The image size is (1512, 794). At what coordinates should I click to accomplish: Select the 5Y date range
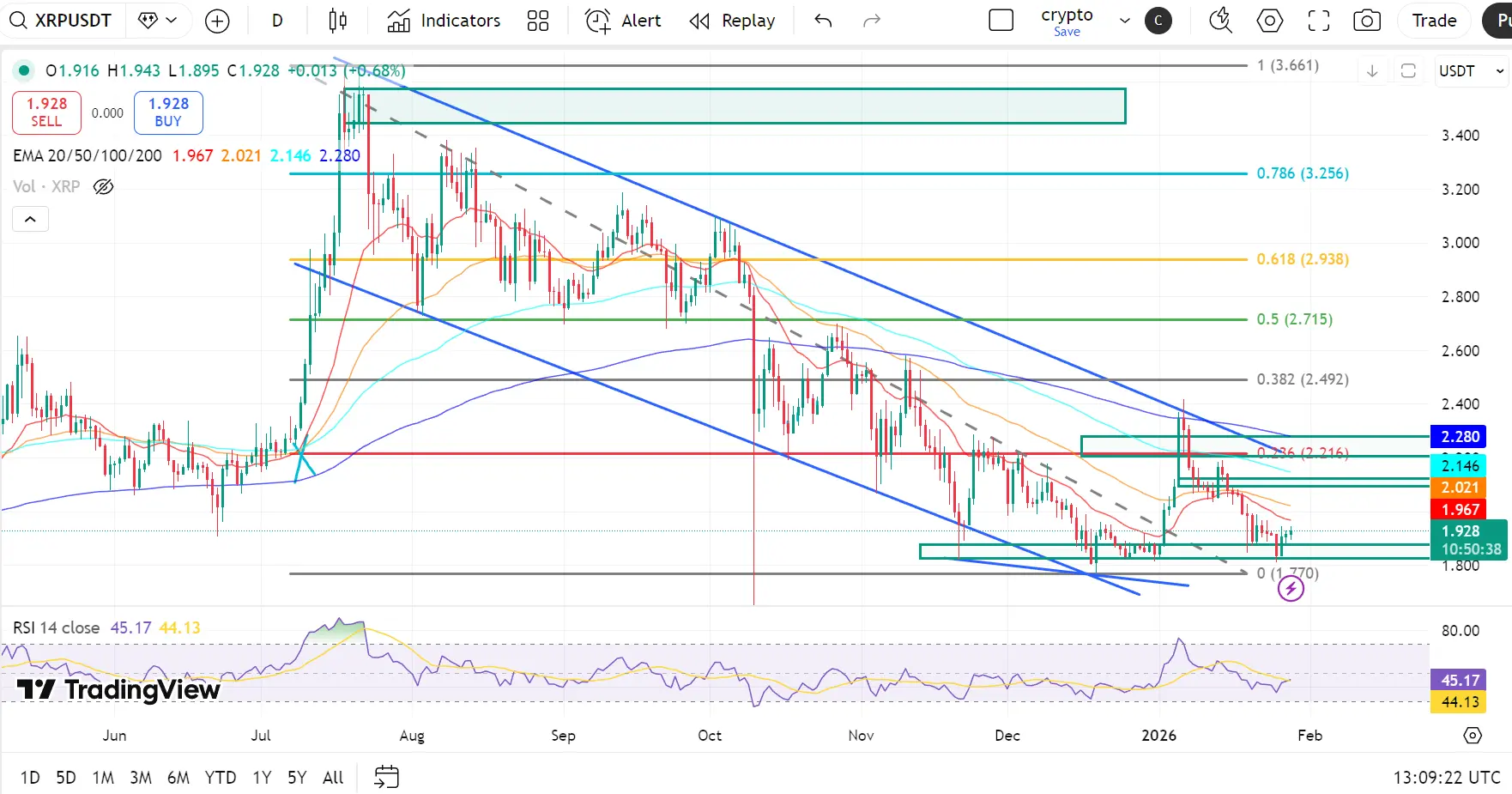(297, 778)
